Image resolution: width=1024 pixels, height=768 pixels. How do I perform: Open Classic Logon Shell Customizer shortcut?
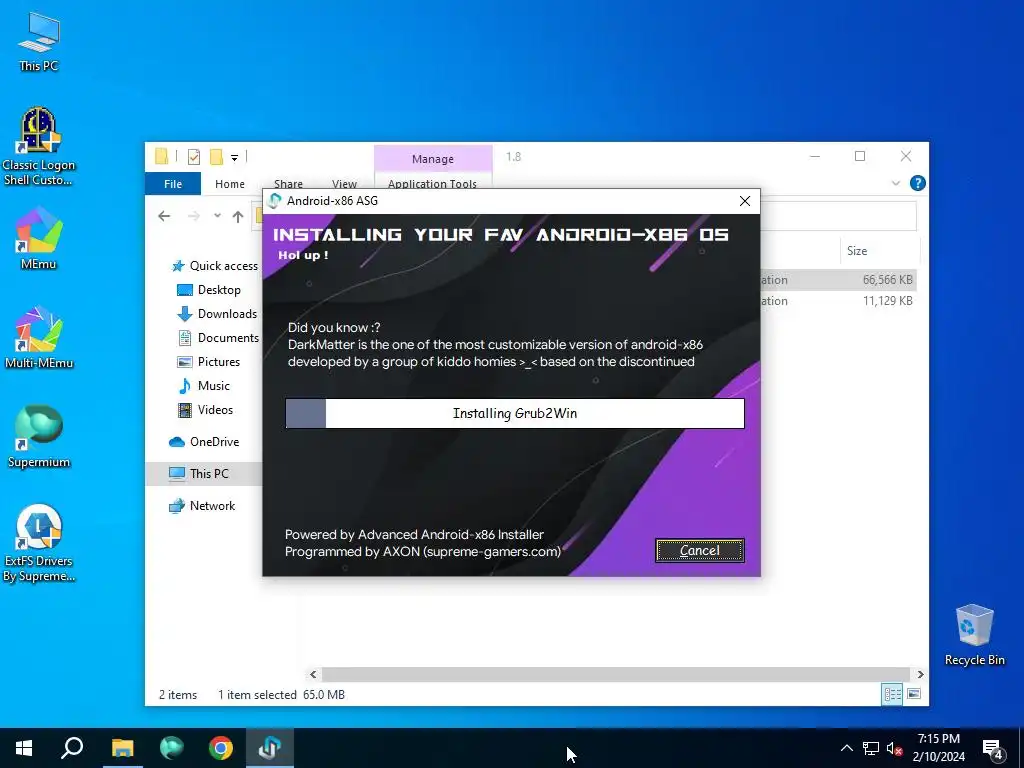39,147
